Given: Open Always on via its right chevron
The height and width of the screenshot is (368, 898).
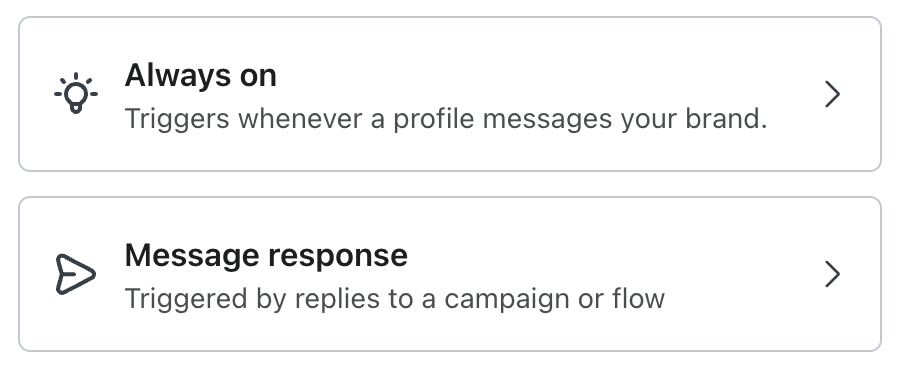Looking at the screenshot, I should tap(832, 94).
